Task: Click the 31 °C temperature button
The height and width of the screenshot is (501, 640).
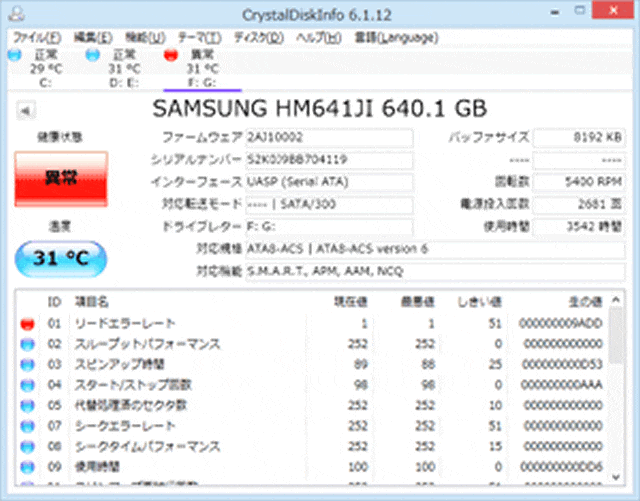Action: 61,259
